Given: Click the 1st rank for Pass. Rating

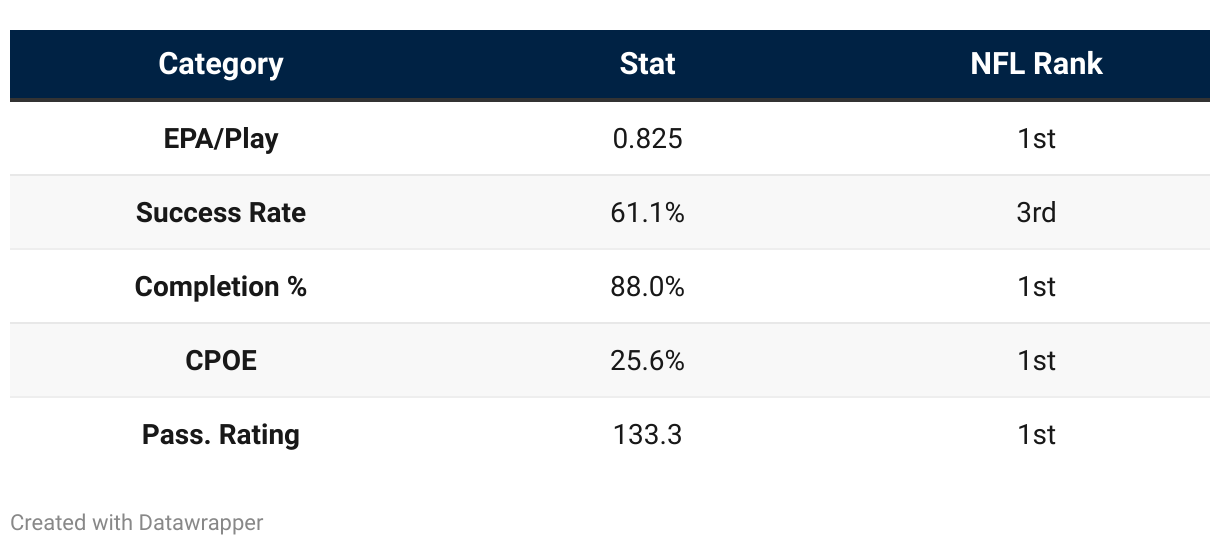Looking at the screenshot, I should point(1036,434).
